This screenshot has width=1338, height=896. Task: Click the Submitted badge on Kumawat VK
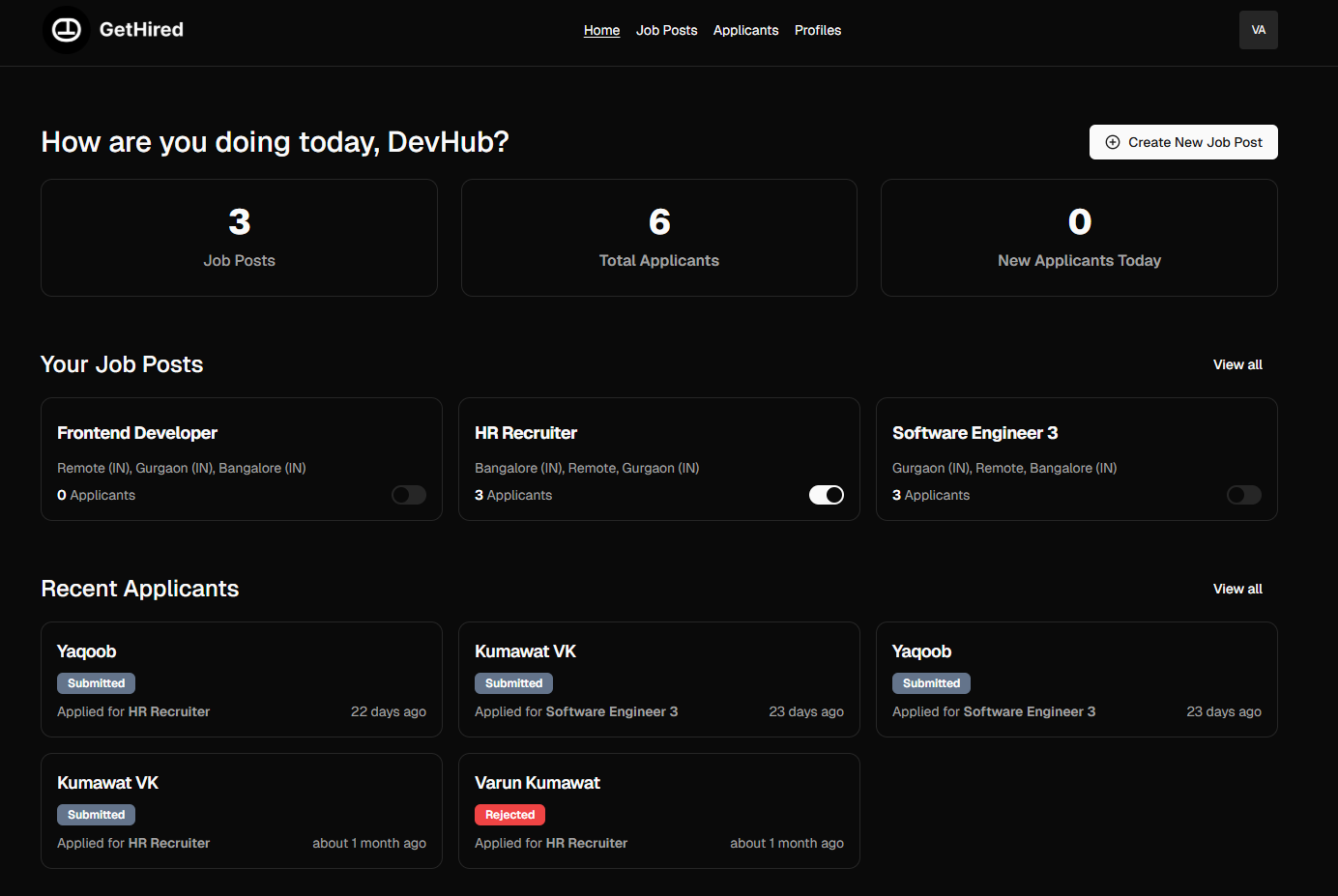click(x=514, y=683)
